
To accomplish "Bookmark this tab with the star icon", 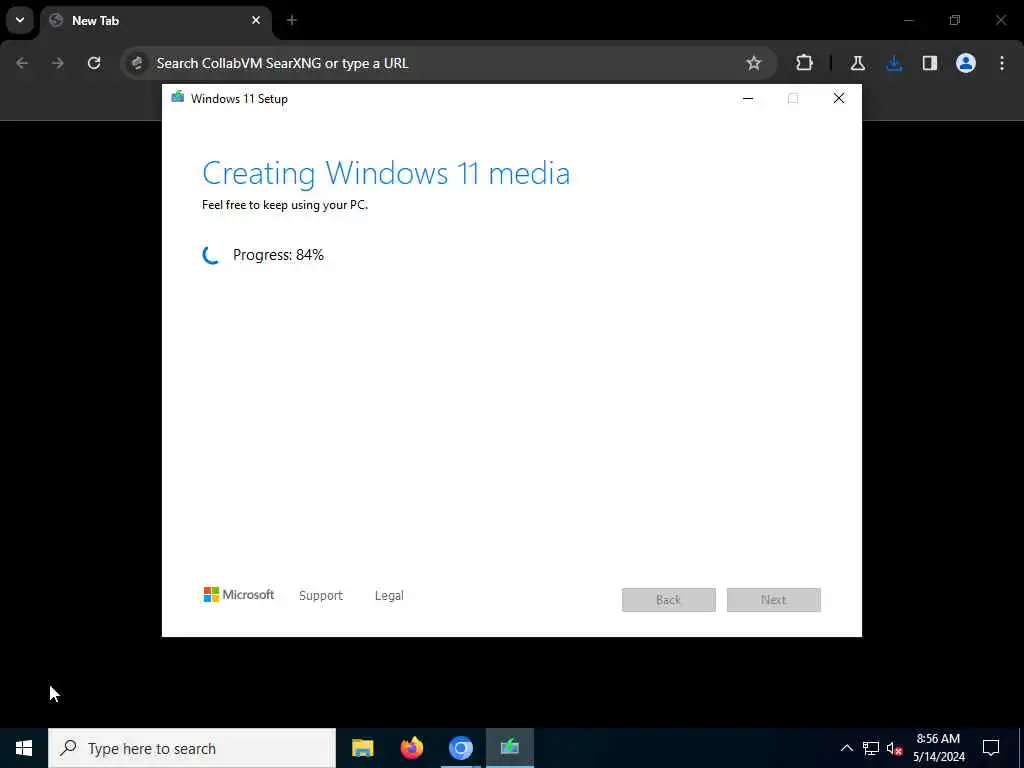I will click(x=754, y=63).
